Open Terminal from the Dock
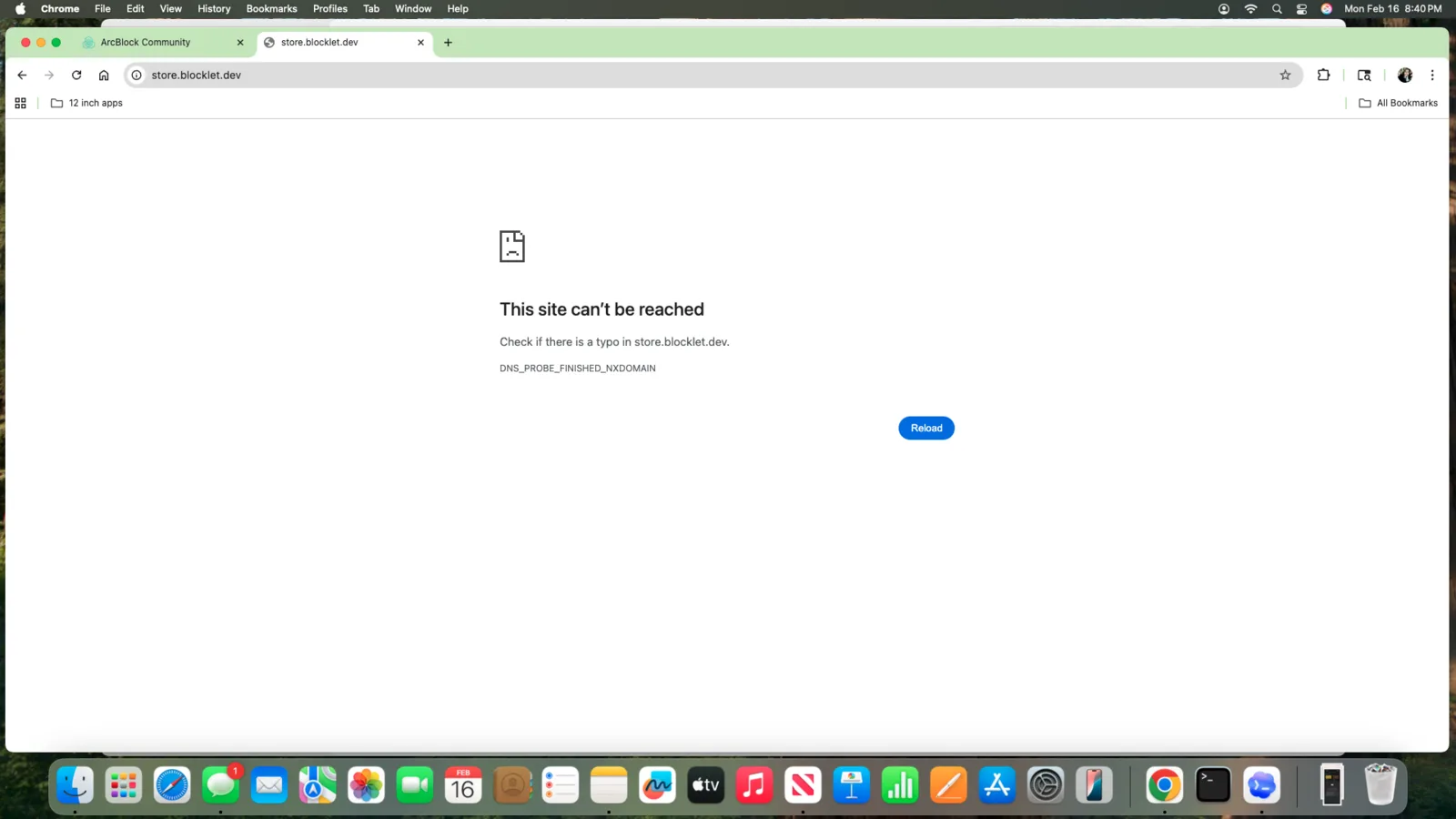 pyautogui.click(x=1213, y=785)
